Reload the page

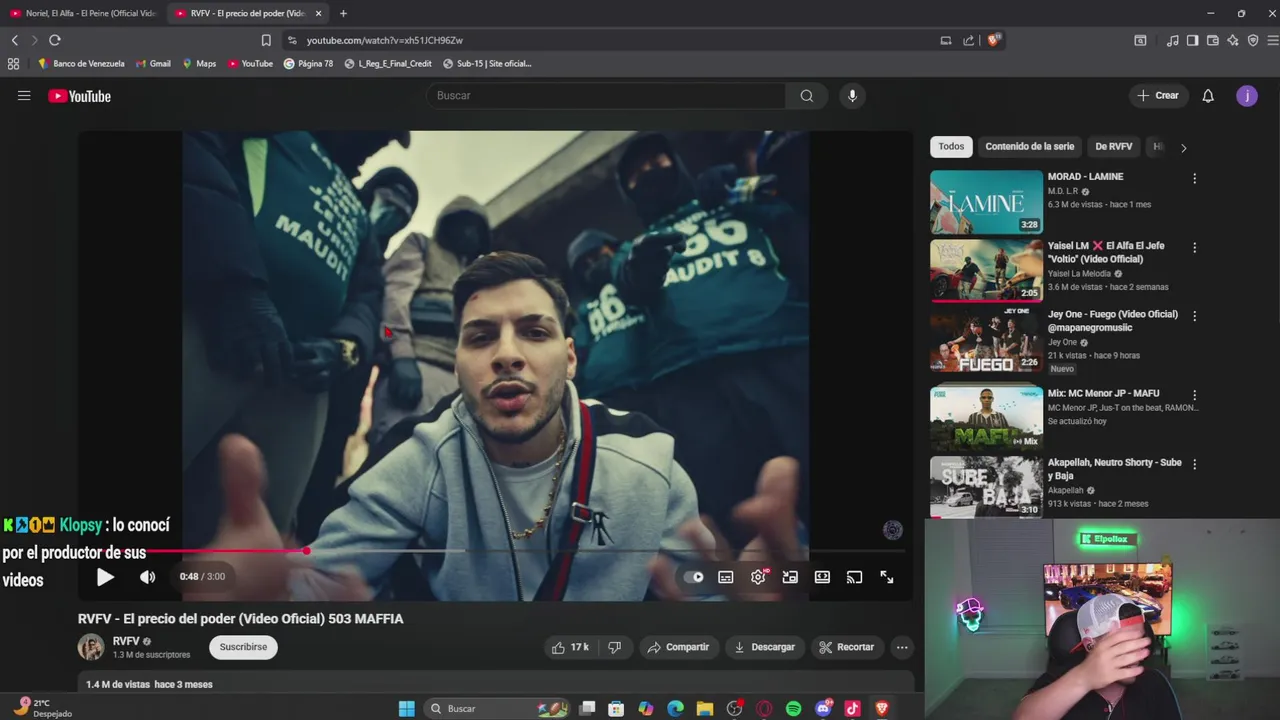coord(55,40)
